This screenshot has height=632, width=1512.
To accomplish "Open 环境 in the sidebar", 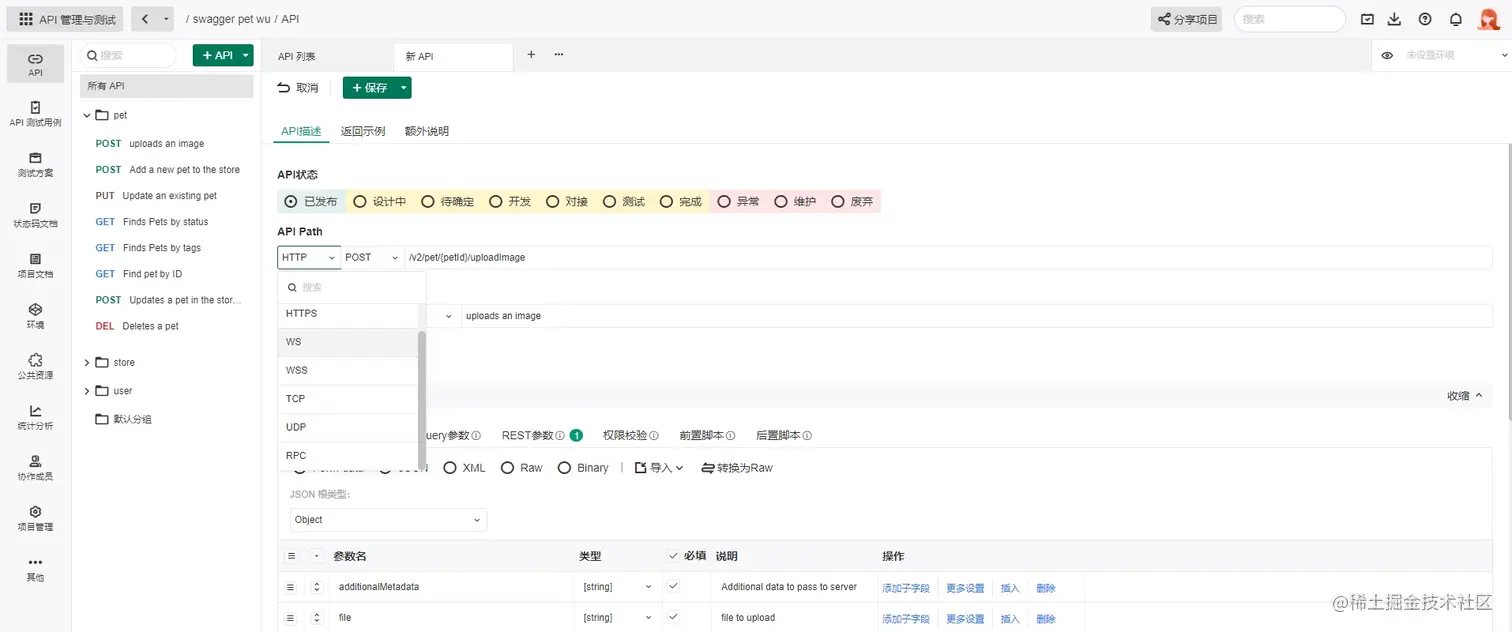I will click(35, 316).
